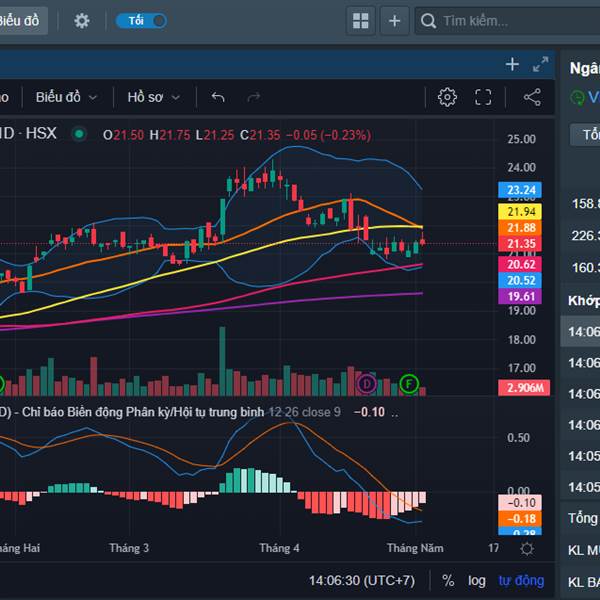Viewport: 600px width, 600px height.
Task: Toggle percent scale mode
Action: [448, 580]
